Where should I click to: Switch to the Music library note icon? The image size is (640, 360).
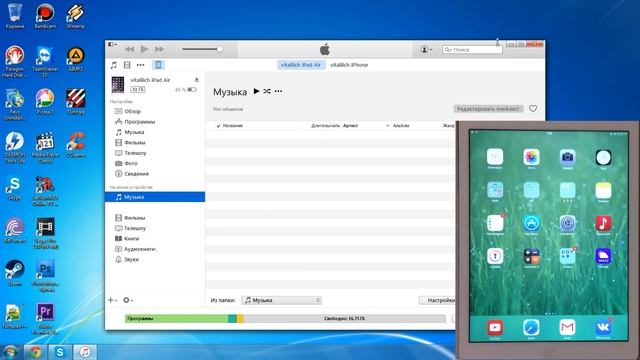tap(114, 65)
